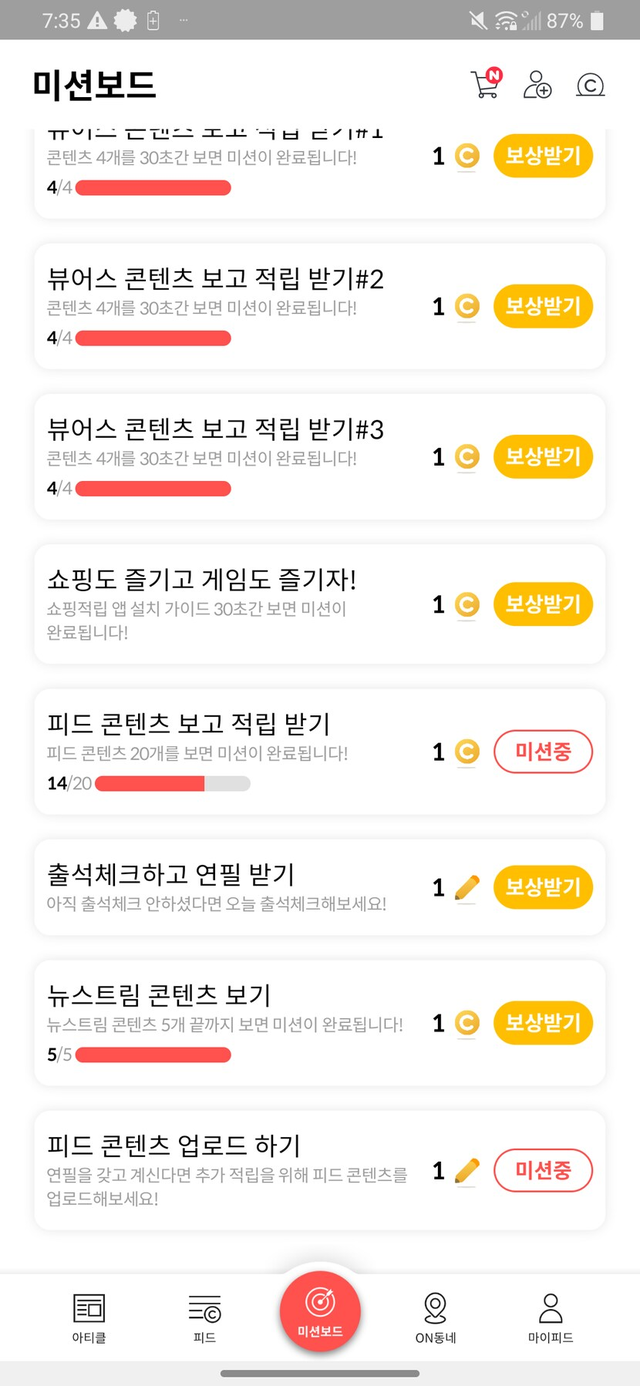Viewport: 640px width, 1386px height.
Task: Tap the add friend icon
Action: pyautogui.click(x=537, y=85)
